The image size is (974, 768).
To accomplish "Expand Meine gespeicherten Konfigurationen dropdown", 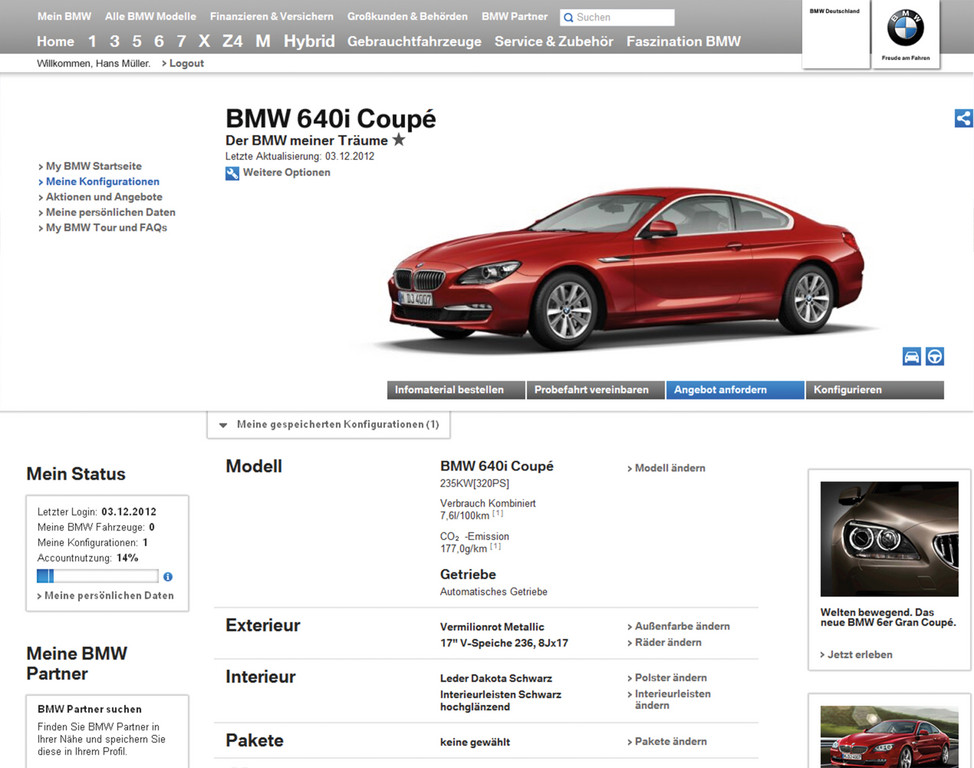I will click(329, 424).
